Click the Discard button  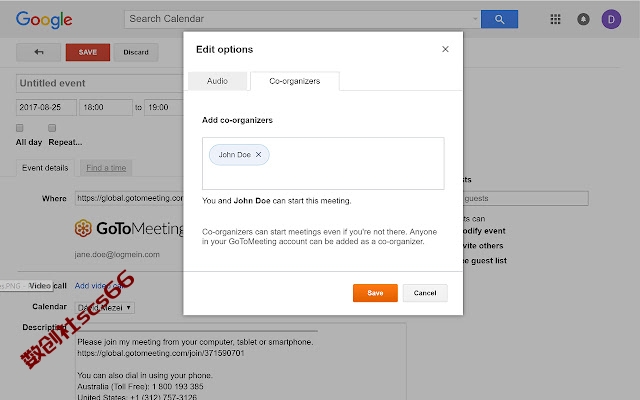click(x=136, y=52)
